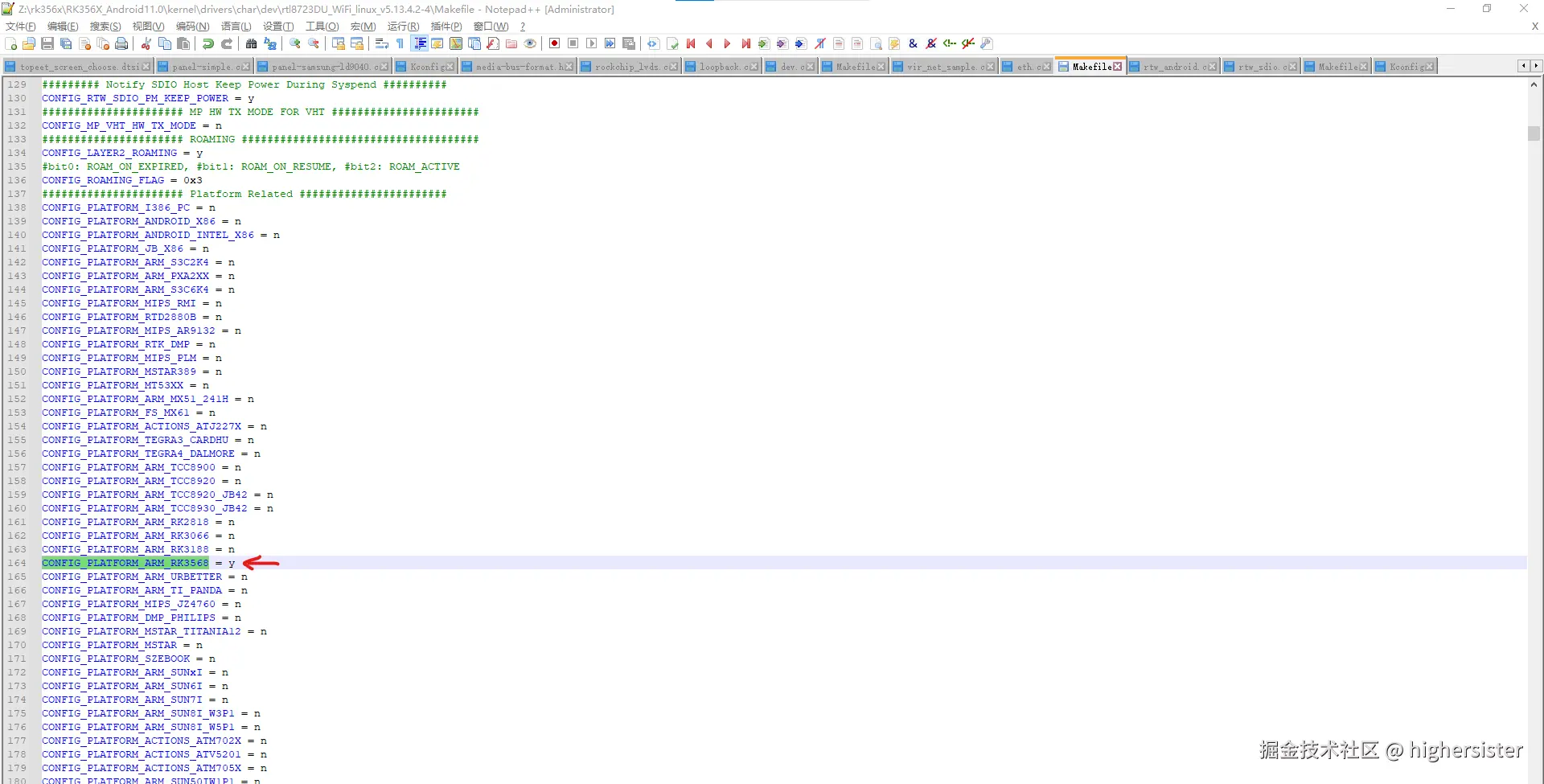This screenshot has width=1544, height=784.
Task: Toggle show all characters pilcrow icon
Action: point(400,43)
